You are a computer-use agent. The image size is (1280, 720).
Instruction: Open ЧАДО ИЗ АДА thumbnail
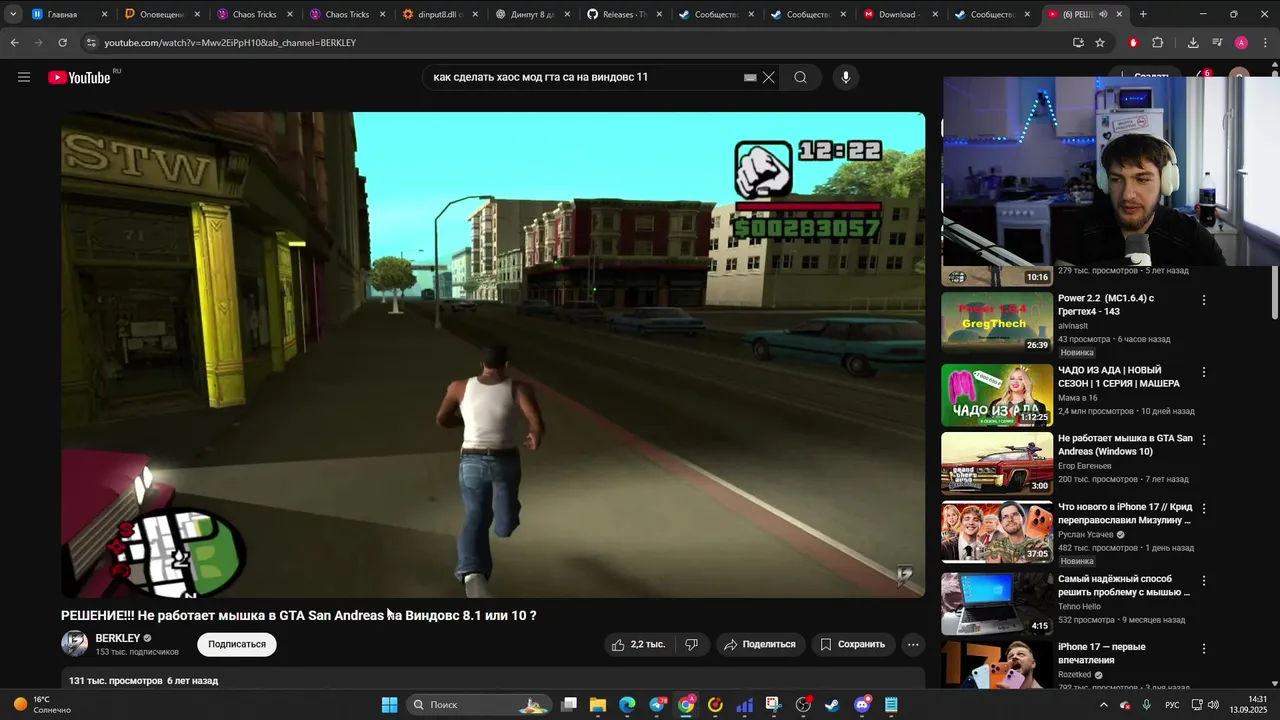[x=997, y=395]
